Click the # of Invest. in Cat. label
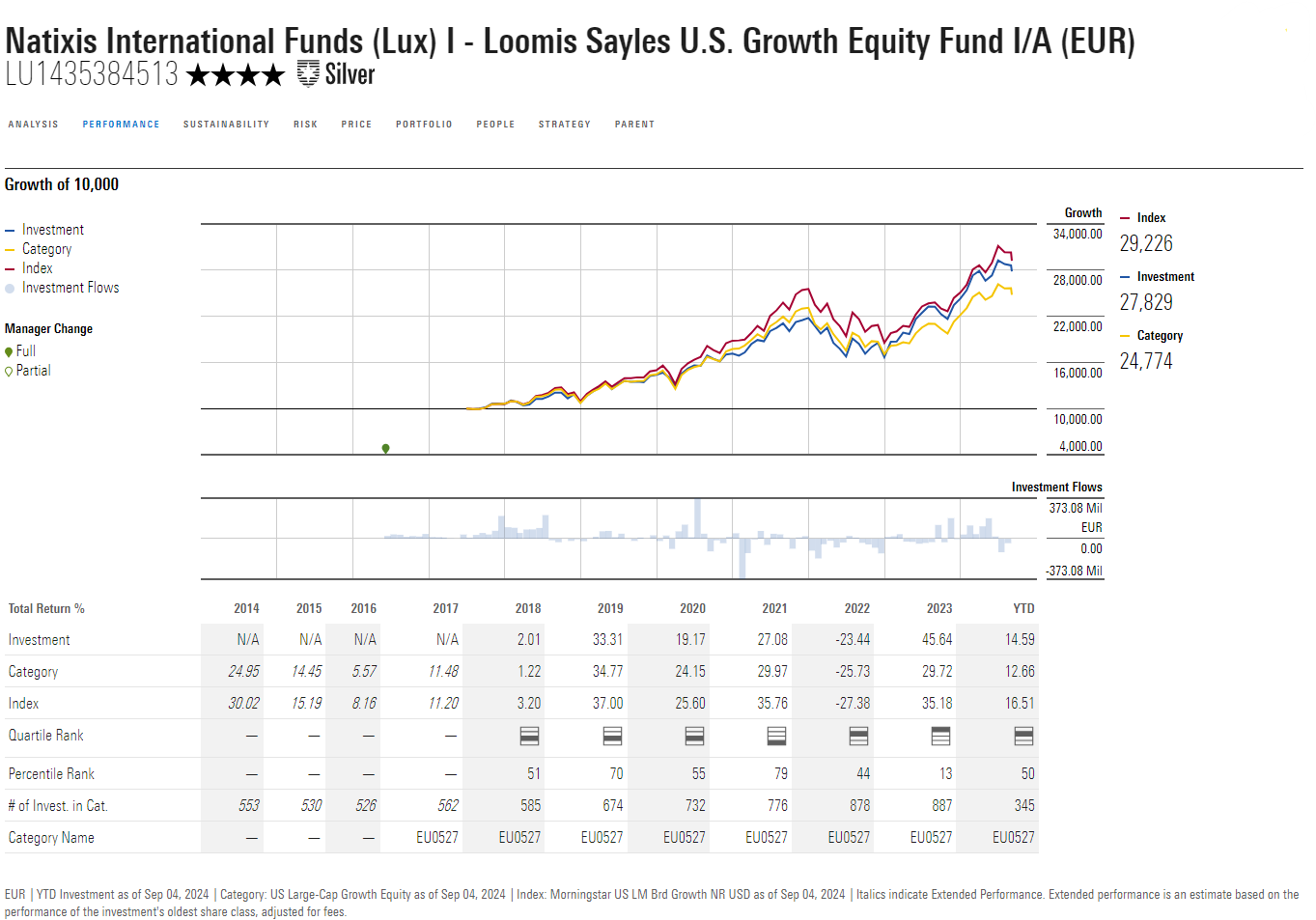The image size is (1316, 920). (x=58, y=806)
